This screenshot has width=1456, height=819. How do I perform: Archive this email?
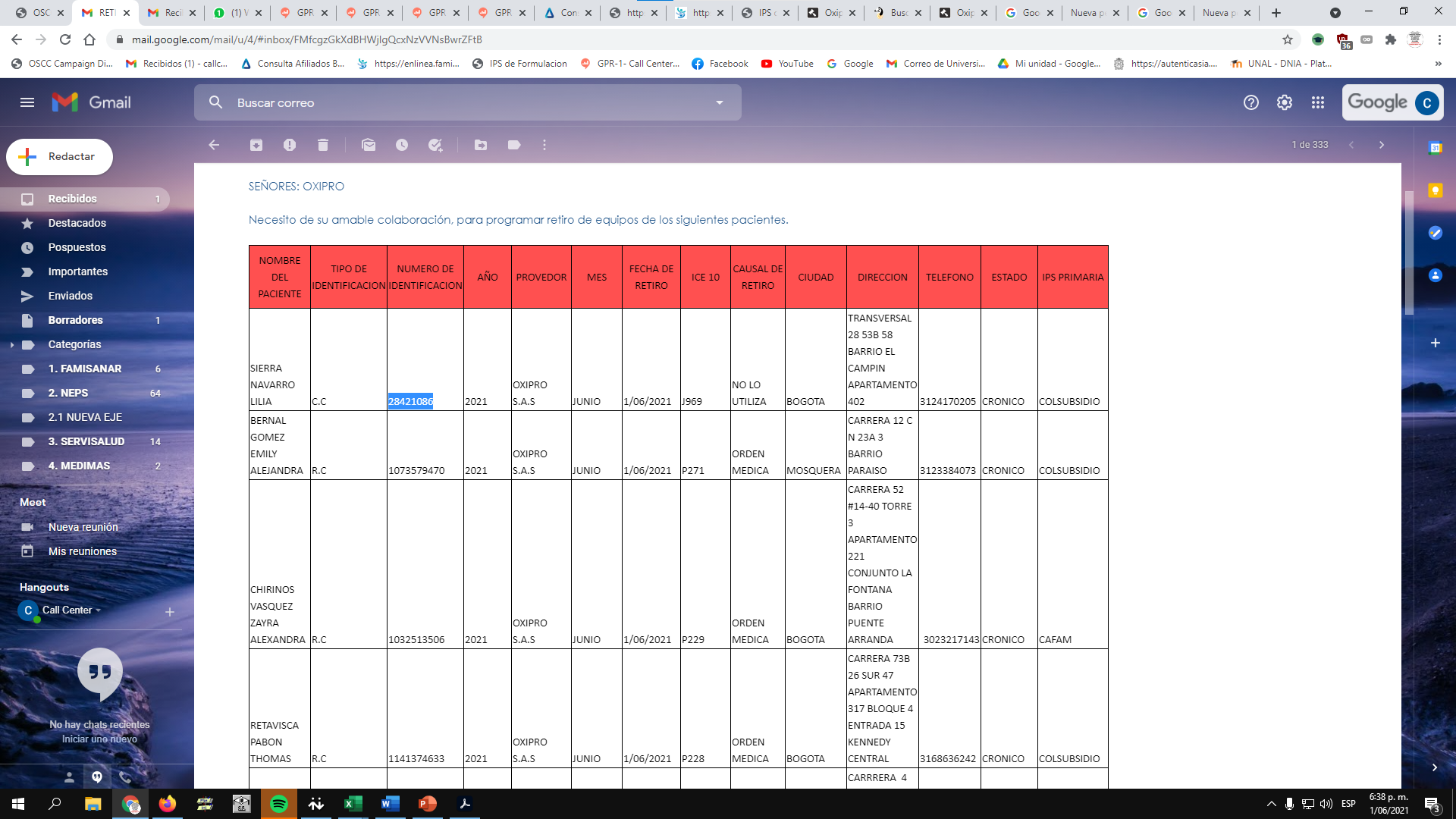tap(256, 145)
